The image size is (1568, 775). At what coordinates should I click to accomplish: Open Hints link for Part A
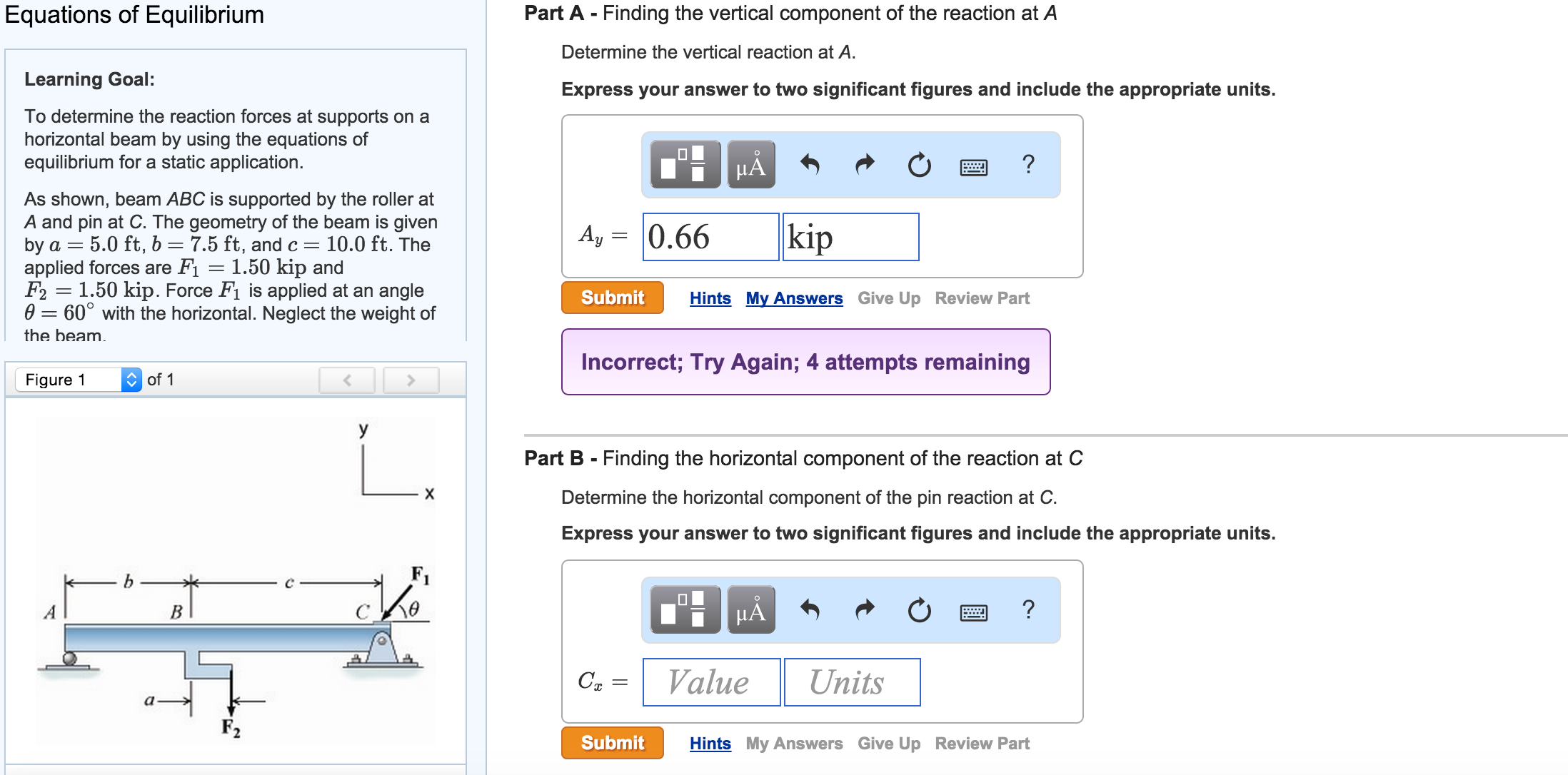tap(710, 298)
